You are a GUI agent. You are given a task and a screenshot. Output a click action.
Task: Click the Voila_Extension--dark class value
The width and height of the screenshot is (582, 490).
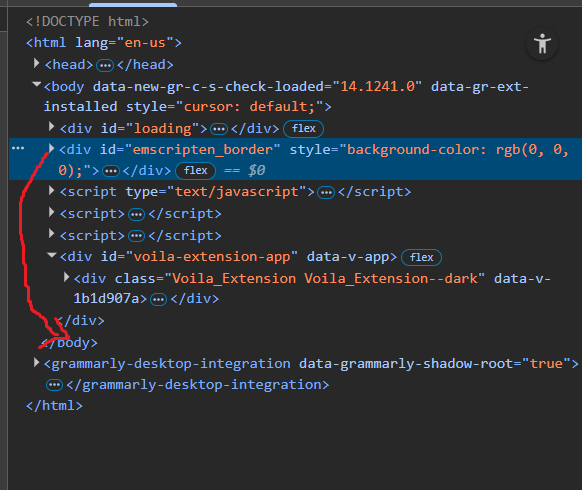click(325, 278)
